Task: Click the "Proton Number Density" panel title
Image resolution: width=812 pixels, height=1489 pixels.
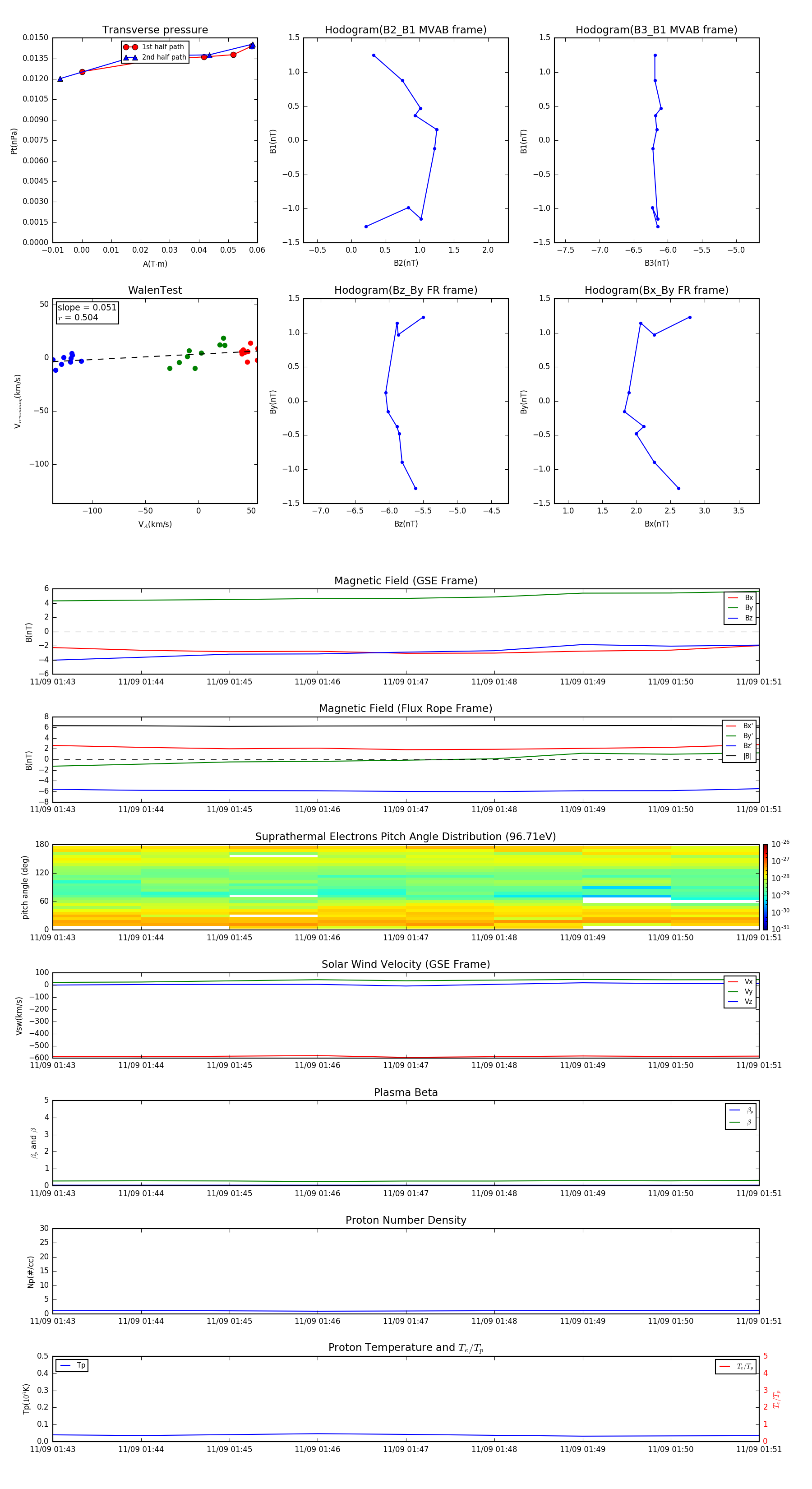Action: 405,1220
